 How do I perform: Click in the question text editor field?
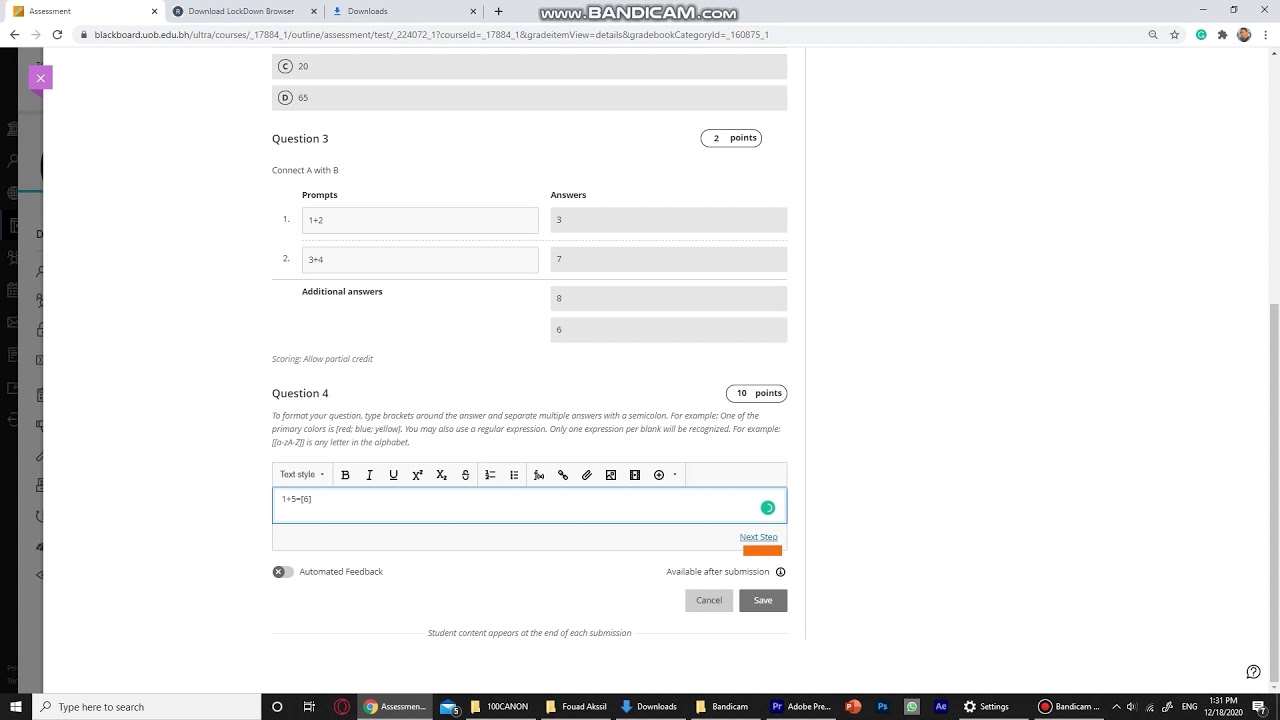click(x=529, y=506)
